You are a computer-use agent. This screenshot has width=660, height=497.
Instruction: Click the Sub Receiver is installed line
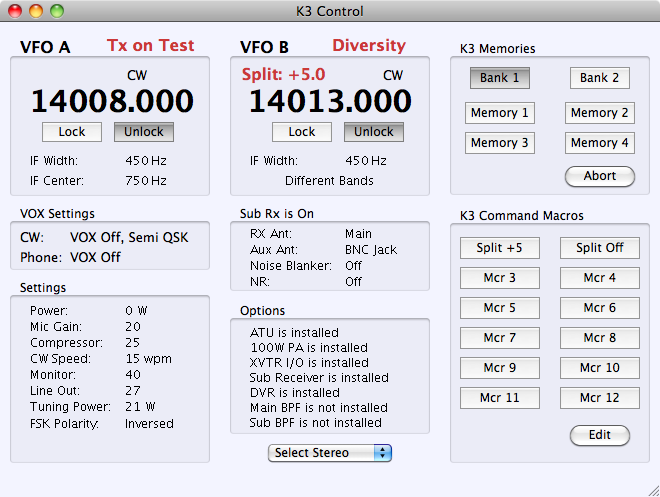[x=319, y=378]
